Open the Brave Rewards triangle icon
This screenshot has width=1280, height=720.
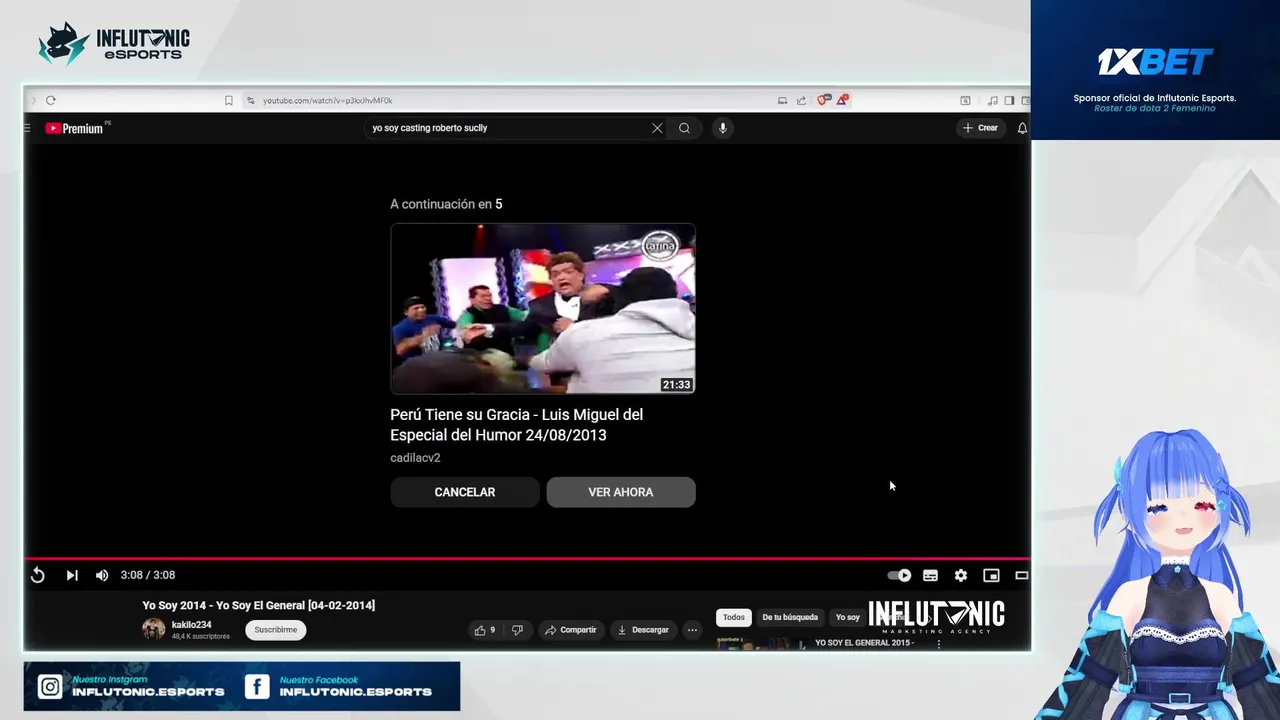[842, 100]
